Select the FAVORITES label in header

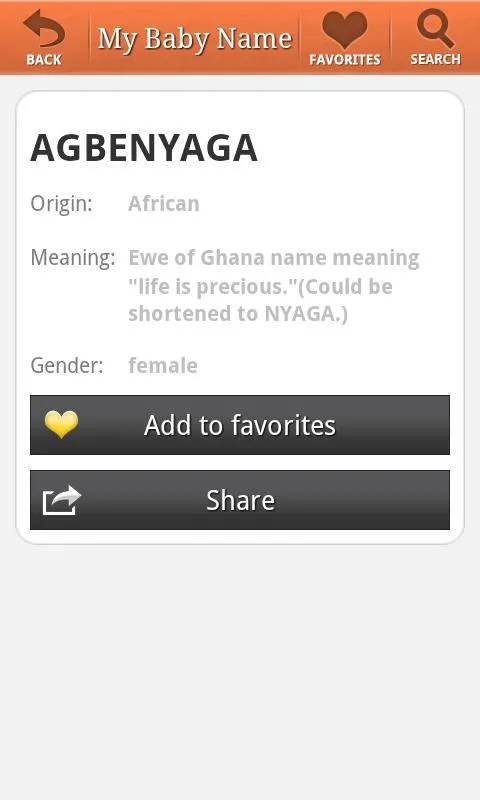345,60
